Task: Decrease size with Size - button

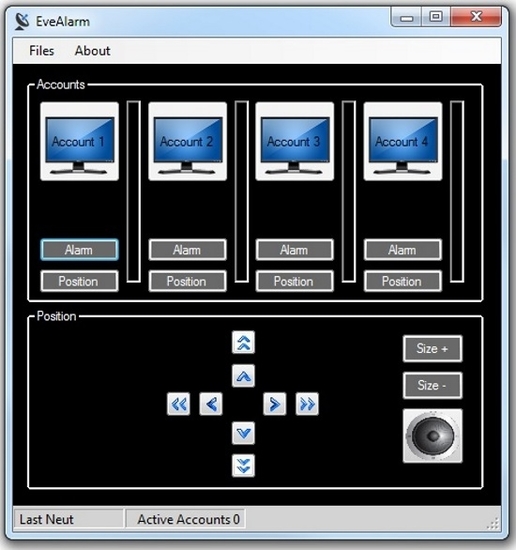Action: [x=433, y=385]
